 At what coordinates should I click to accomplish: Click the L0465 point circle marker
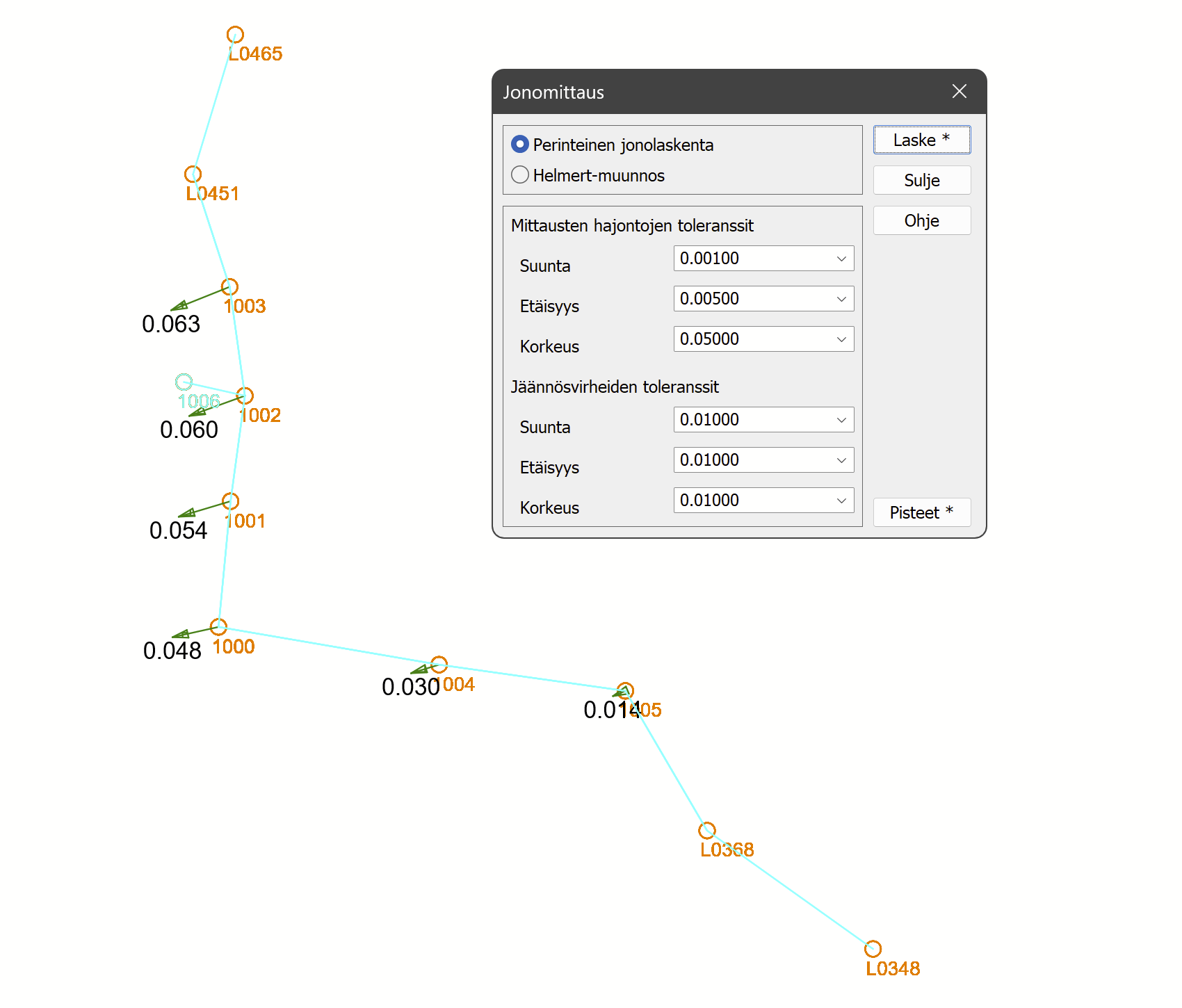tap(235, 34)
